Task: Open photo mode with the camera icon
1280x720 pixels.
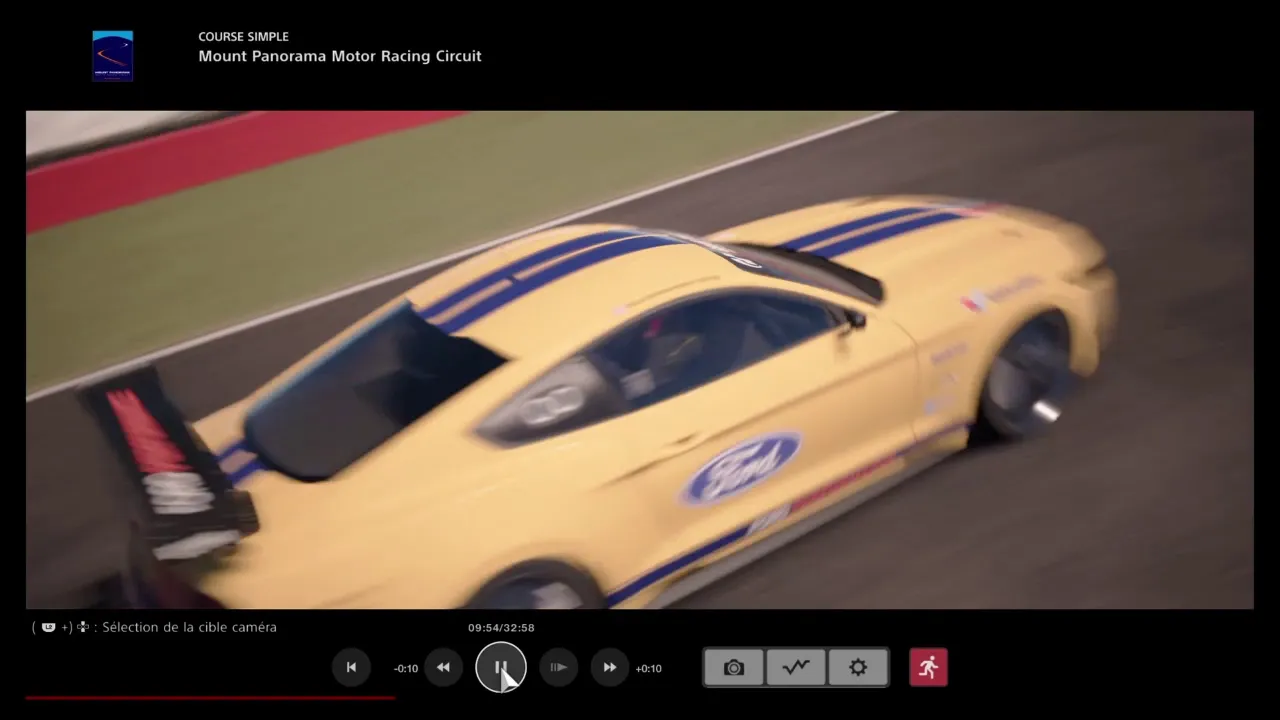Action: point(734,667)
